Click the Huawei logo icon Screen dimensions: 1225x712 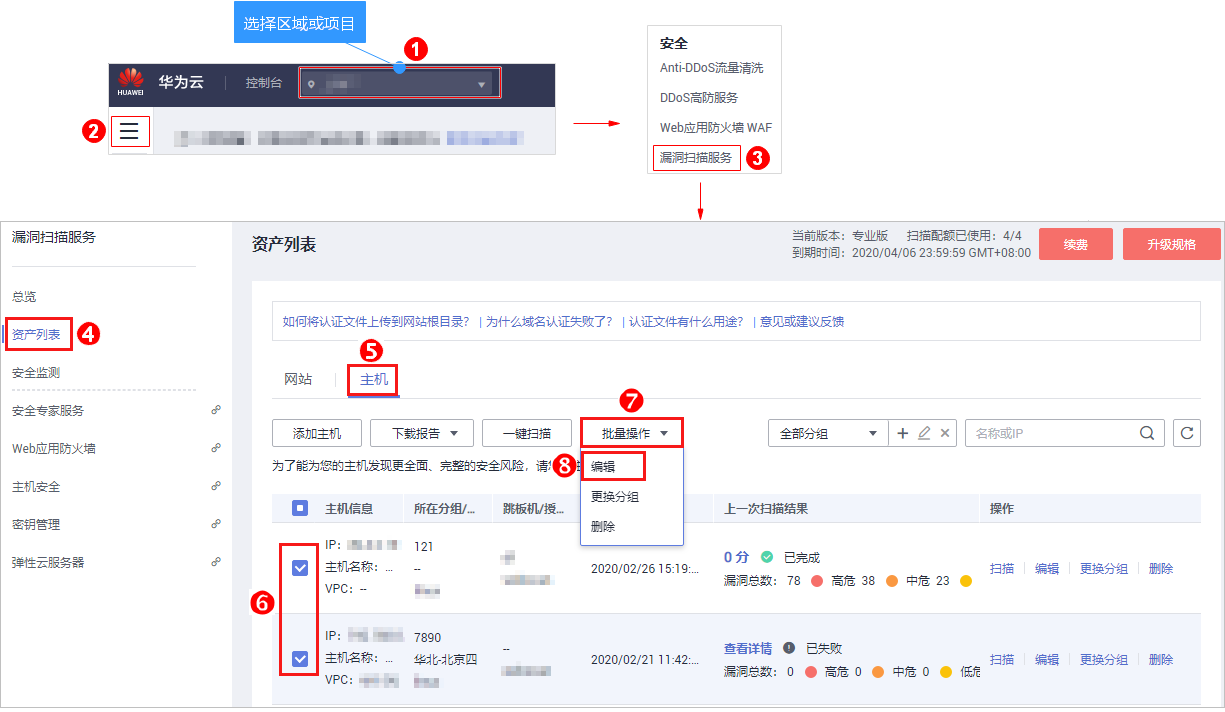click(130, 81)
